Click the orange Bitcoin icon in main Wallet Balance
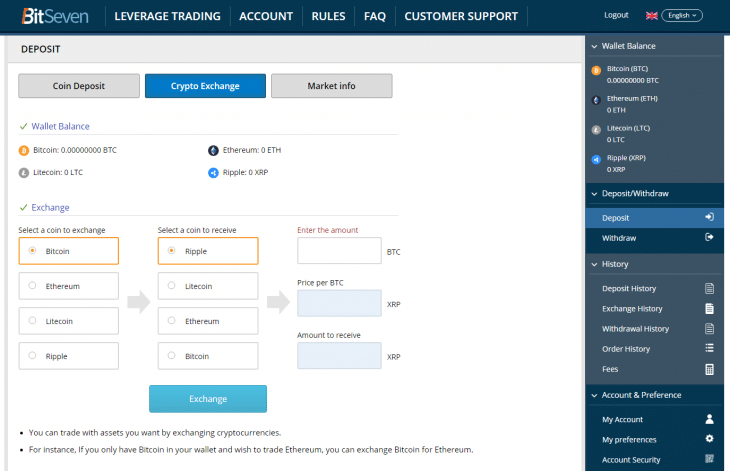Screen dimensions: 730x471 (24, 150)
